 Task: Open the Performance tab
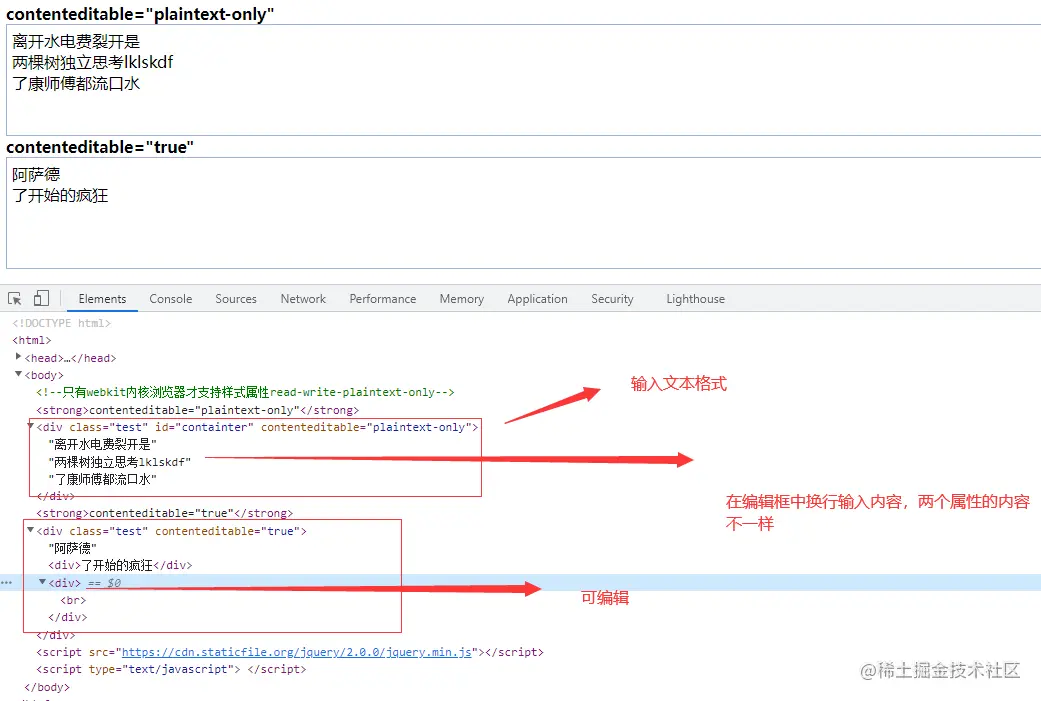383,299
